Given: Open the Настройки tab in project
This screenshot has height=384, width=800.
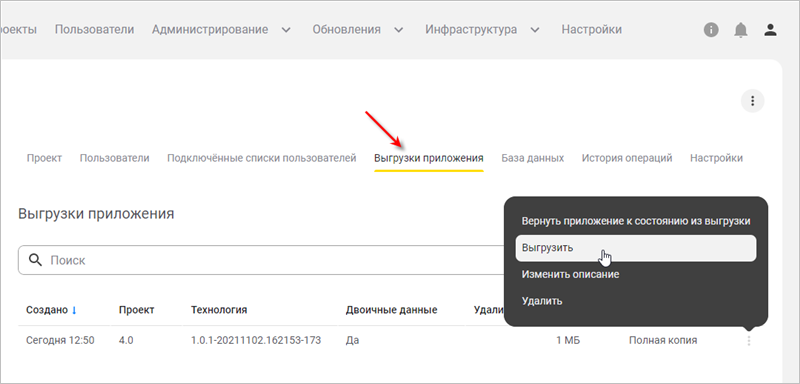Looking at the screenshot, I should click(716, 158).
